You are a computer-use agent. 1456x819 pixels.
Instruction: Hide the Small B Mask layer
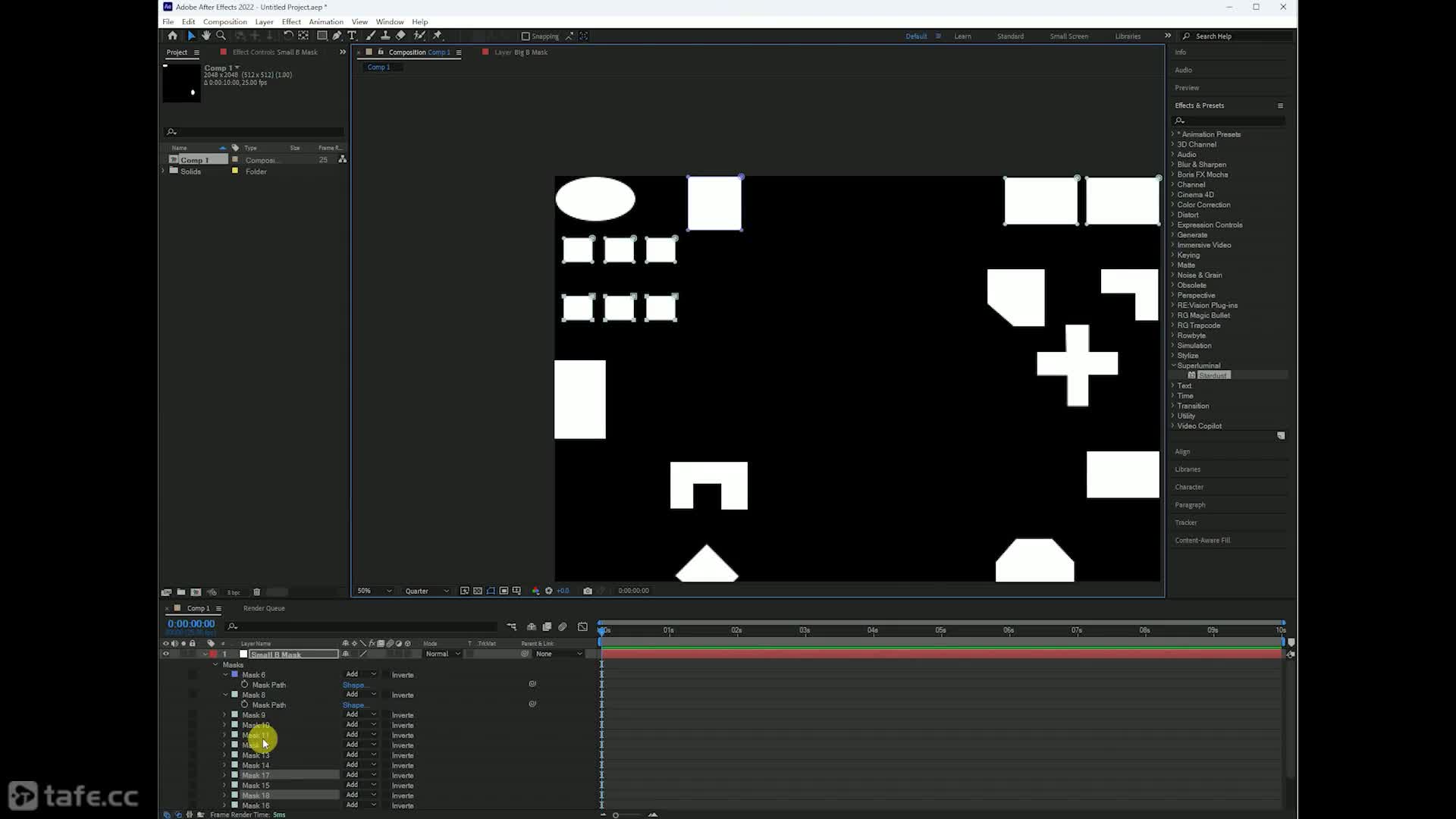pyautogui.click(x=166, y=654)
